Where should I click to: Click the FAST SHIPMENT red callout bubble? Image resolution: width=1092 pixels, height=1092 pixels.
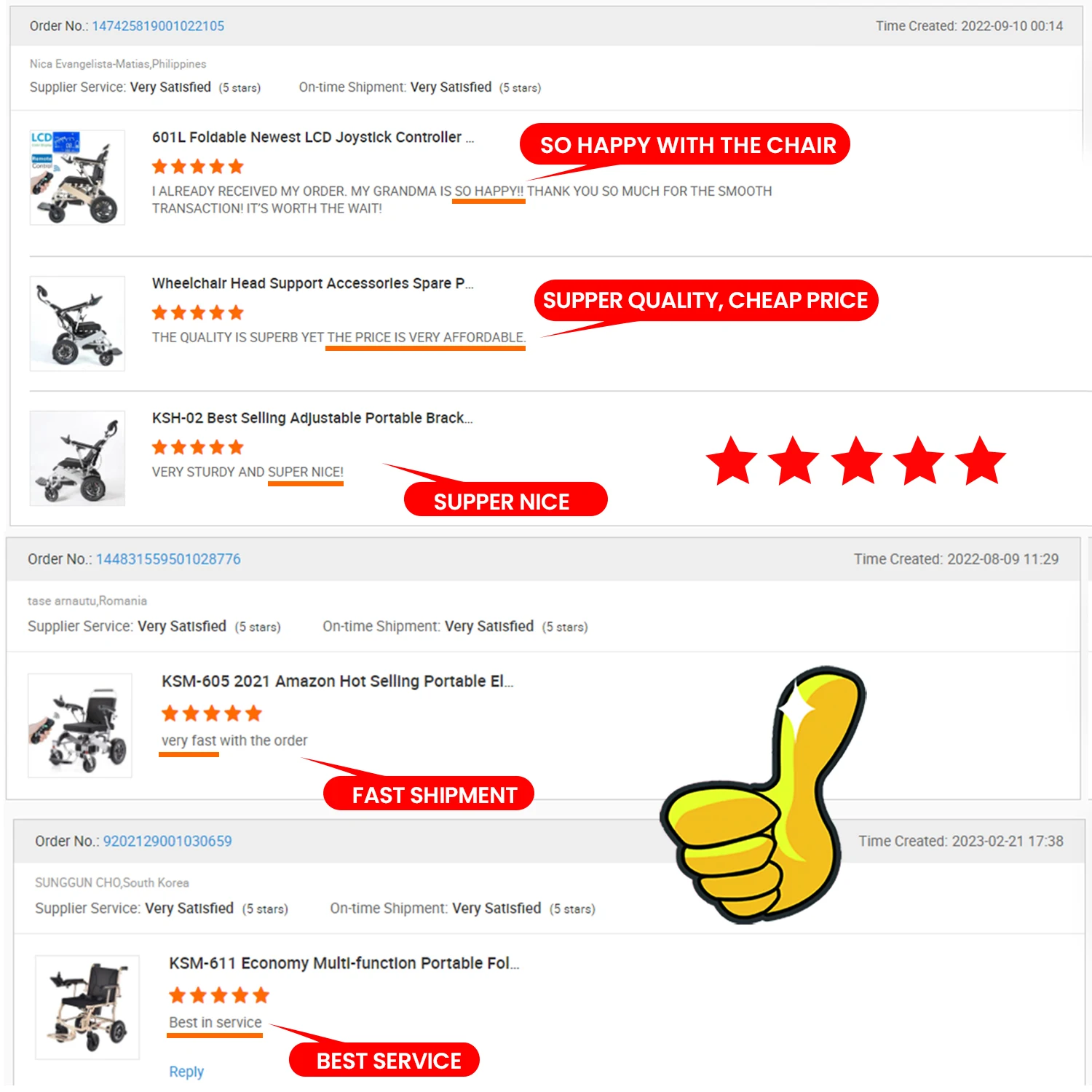[x=429, y=794]
